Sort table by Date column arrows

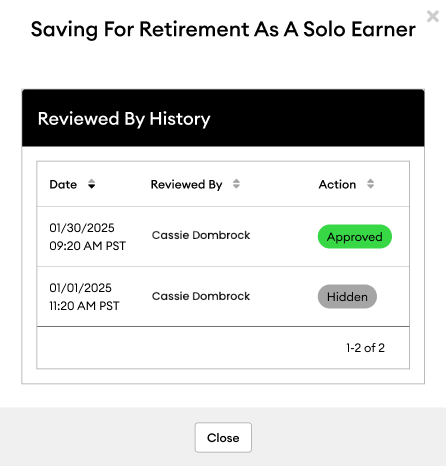click(91, 184)
